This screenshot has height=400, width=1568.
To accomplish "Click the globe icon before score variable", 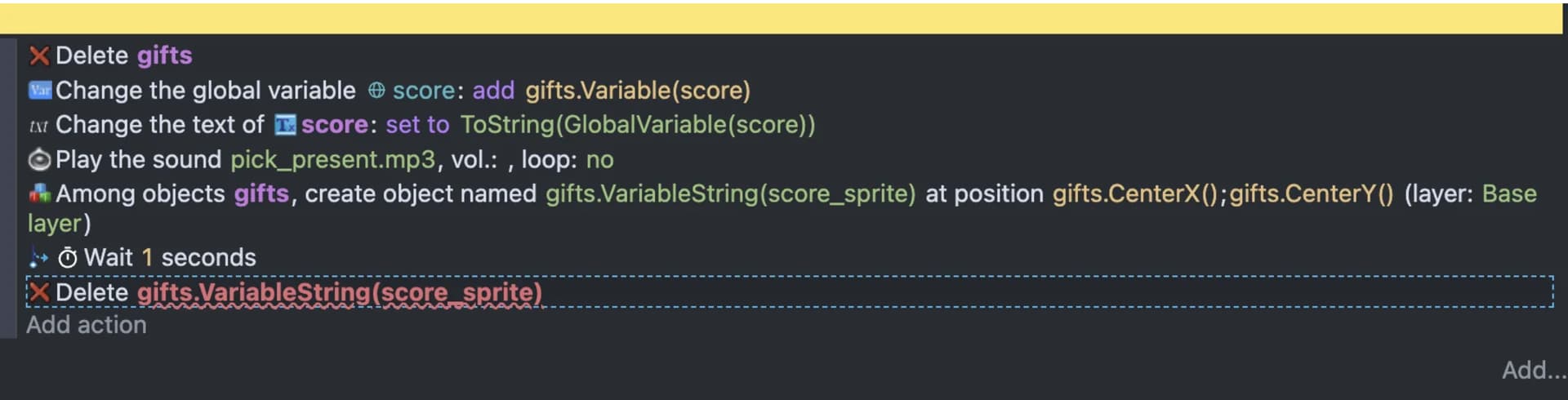I will (376, 91).
